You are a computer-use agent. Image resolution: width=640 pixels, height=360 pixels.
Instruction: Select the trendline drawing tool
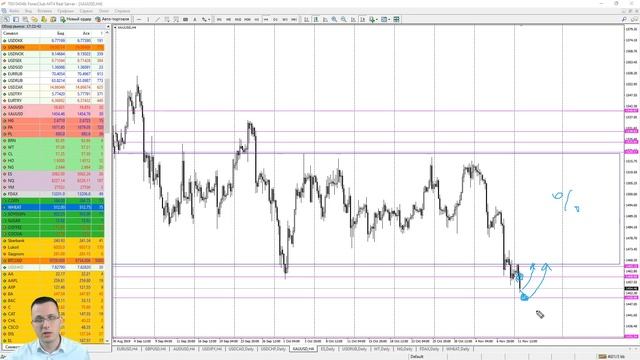(158, 19)
